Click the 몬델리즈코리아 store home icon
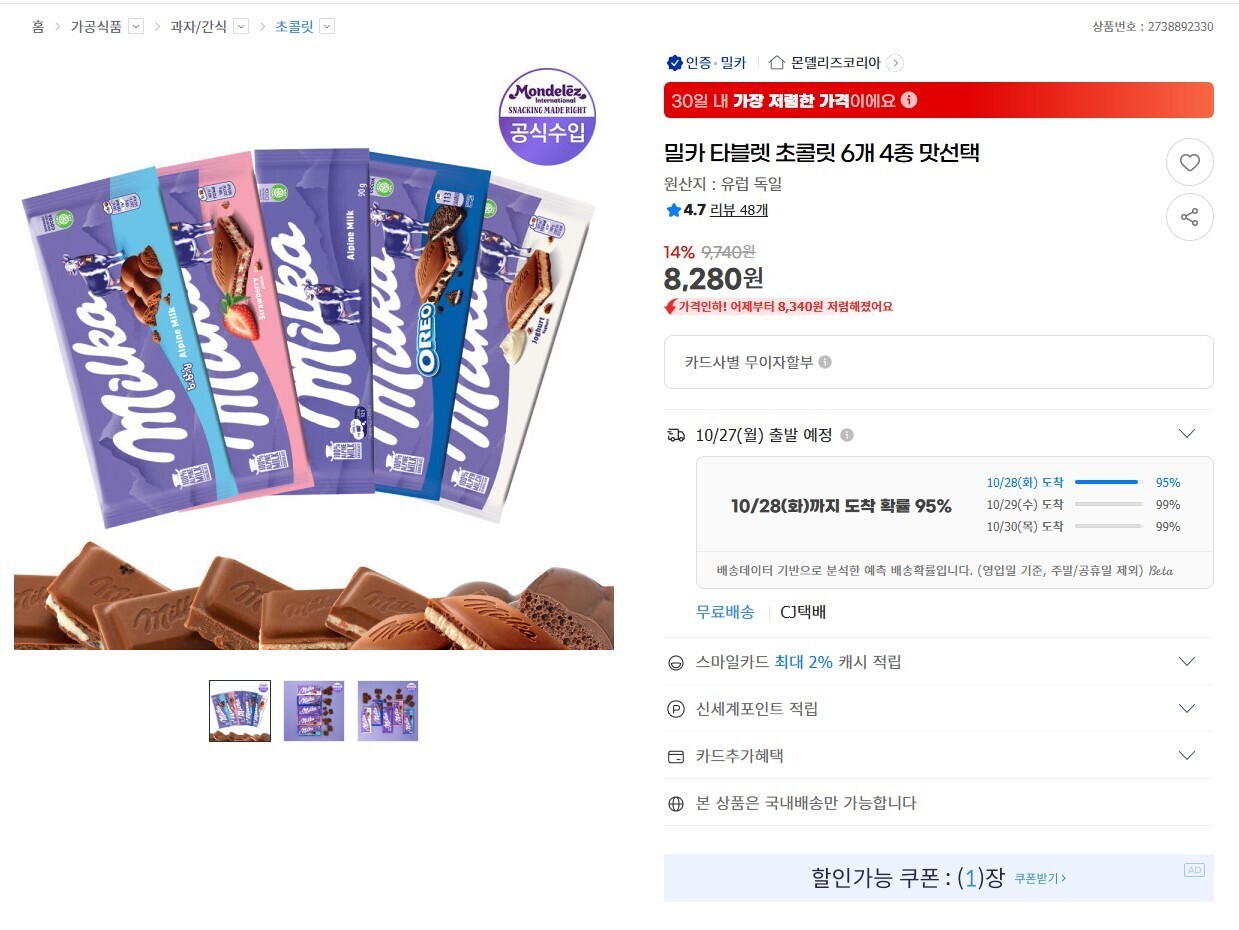The width and height of the screenshot is (1239, 930). click(x=777, y=62)
